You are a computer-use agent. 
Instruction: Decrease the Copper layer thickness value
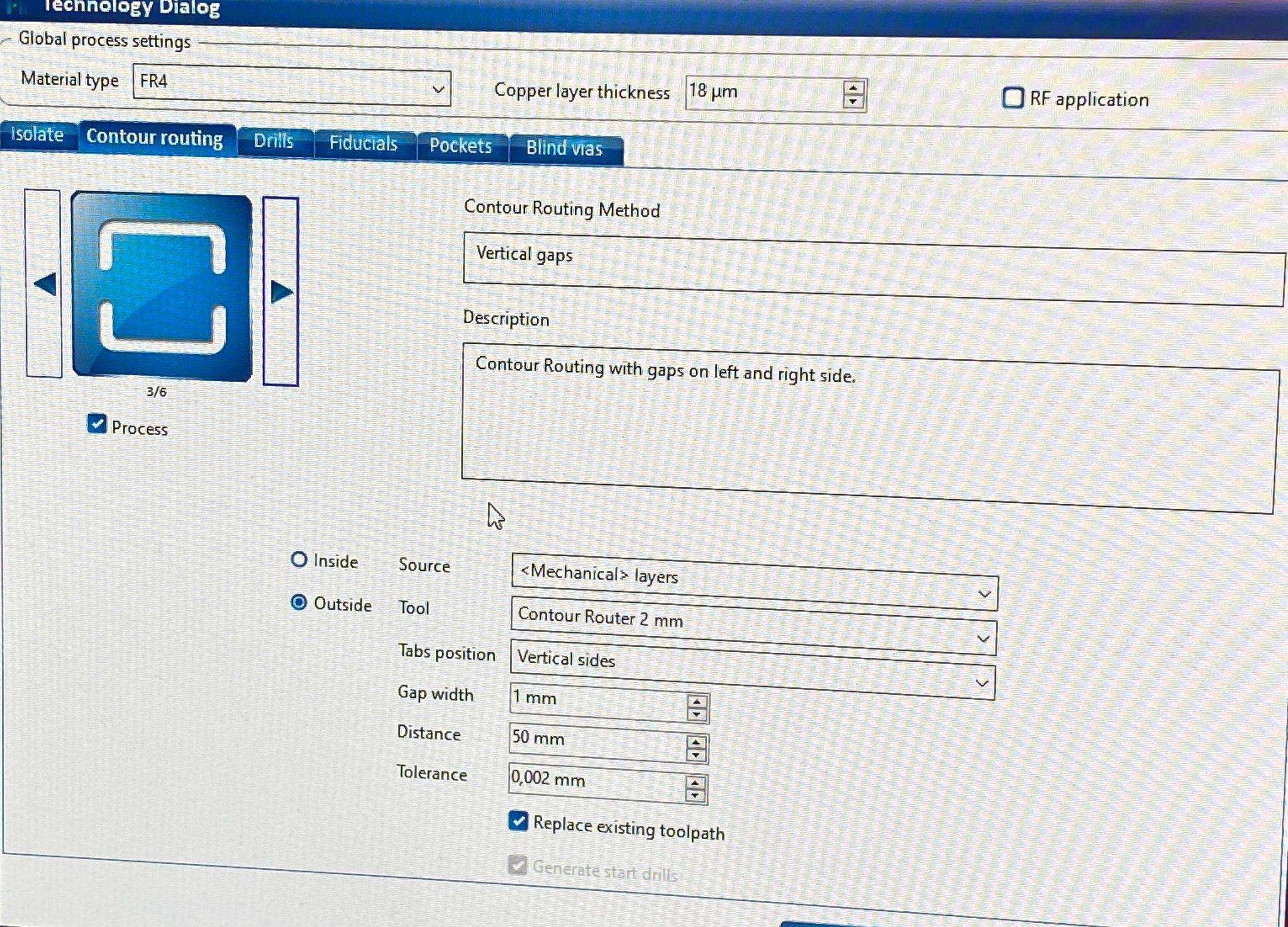pos(853,103)
